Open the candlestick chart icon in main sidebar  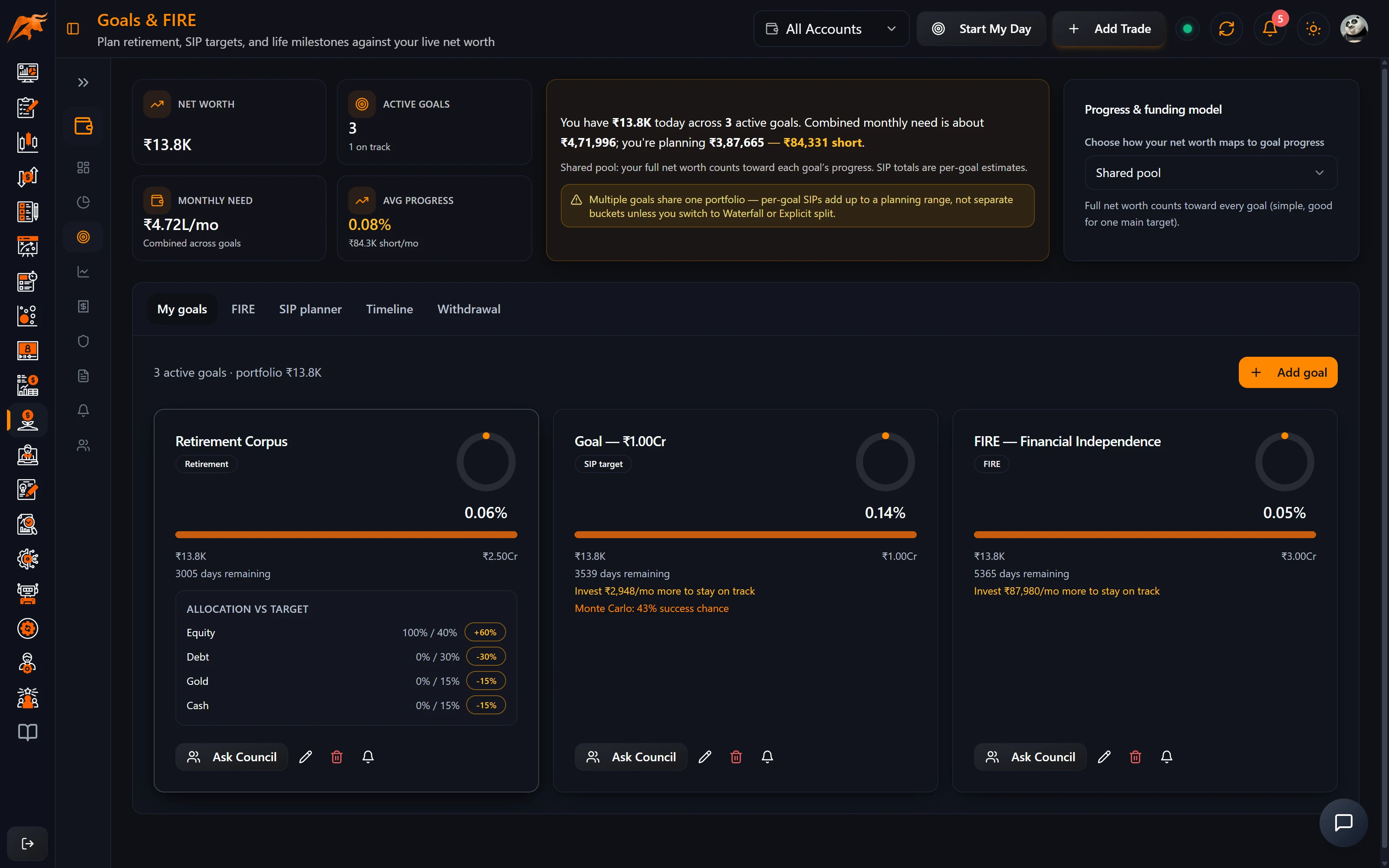pyautogui.click(x=27, y=142)
